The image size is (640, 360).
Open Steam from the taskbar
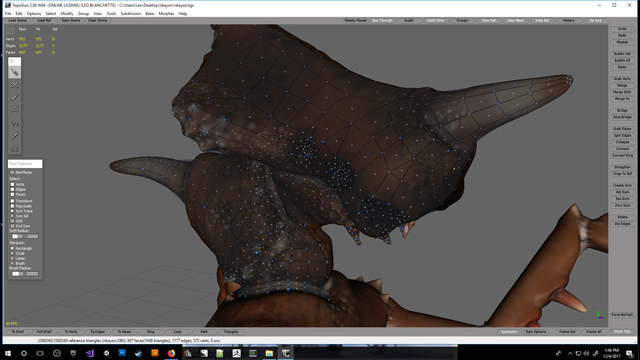coord(138,353)
